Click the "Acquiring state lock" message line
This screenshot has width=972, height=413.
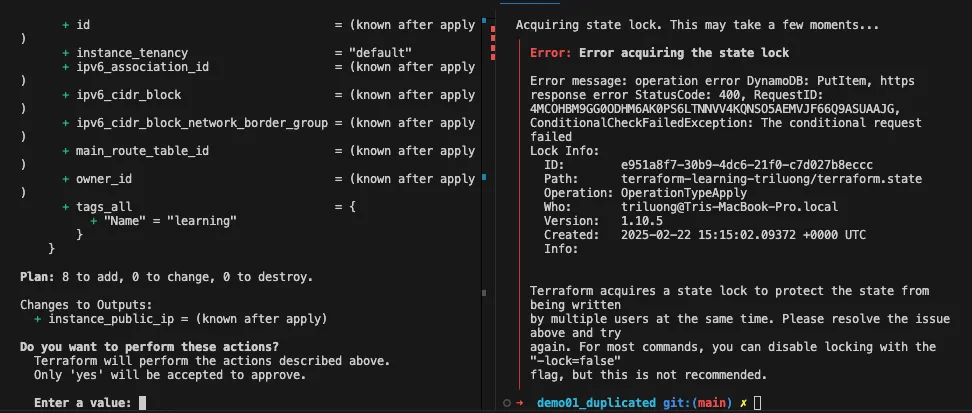tap(697, 24)
